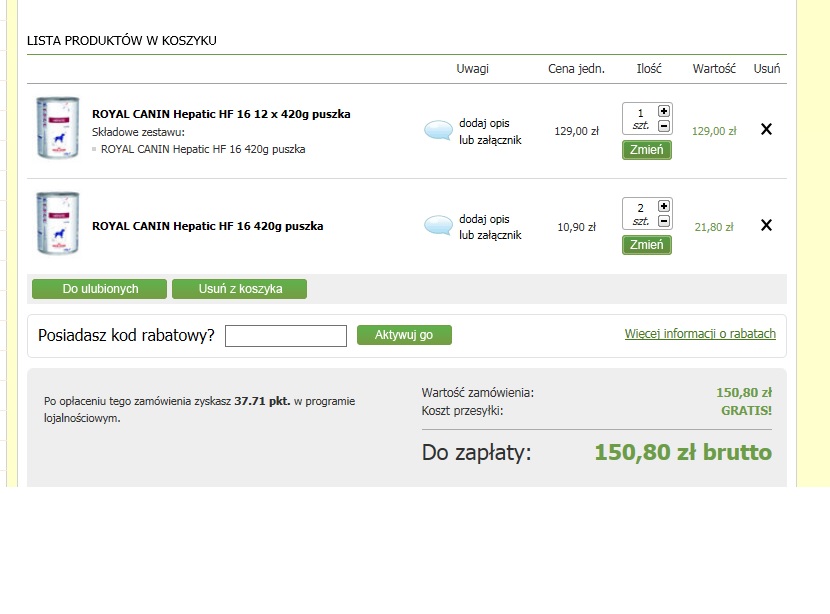Click Usuń z koszyka button

tap(240, 289)
